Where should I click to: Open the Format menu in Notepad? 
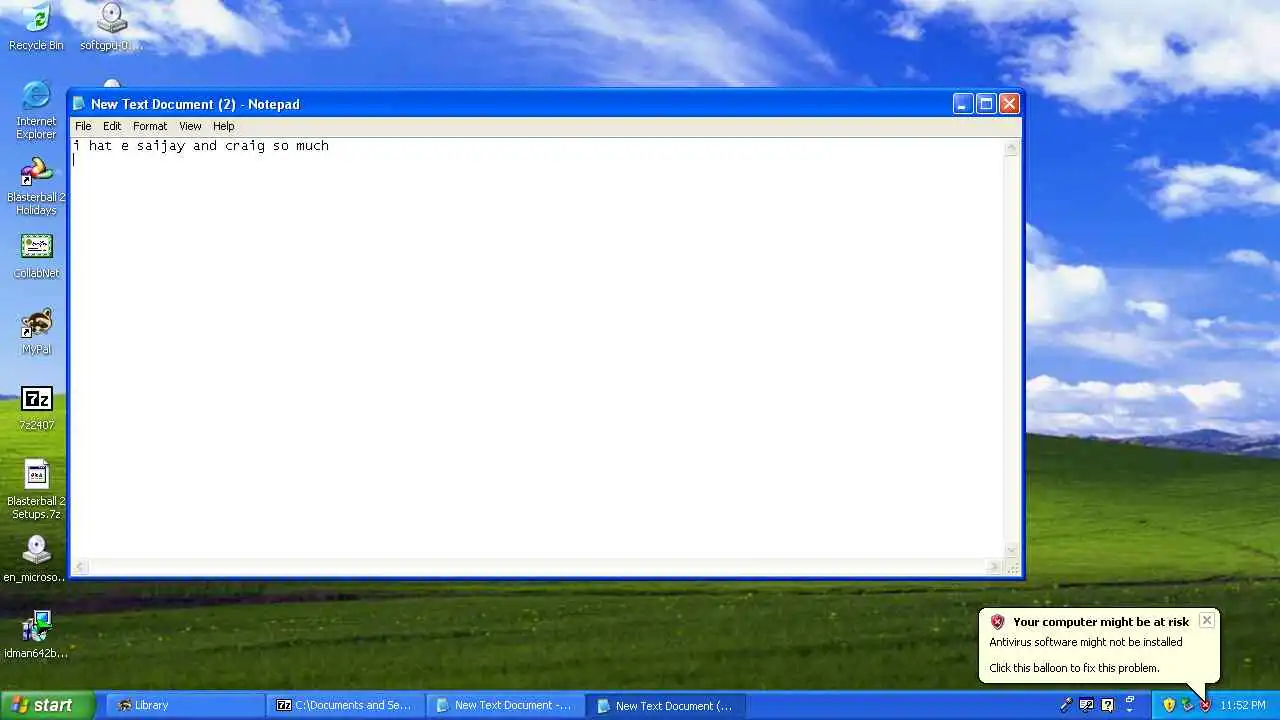click(150, 126)
